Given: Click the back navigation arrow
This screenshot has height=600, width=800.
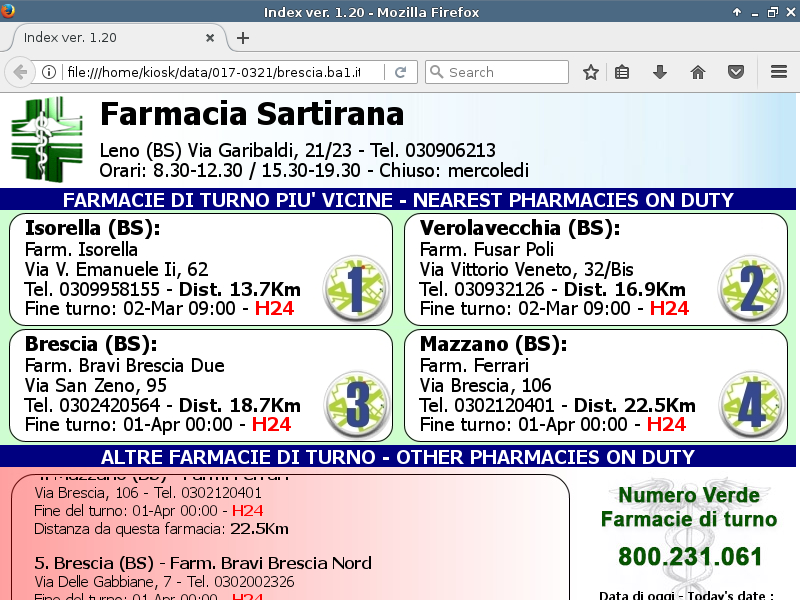Looking at the screenshot, I should (20, 72).
